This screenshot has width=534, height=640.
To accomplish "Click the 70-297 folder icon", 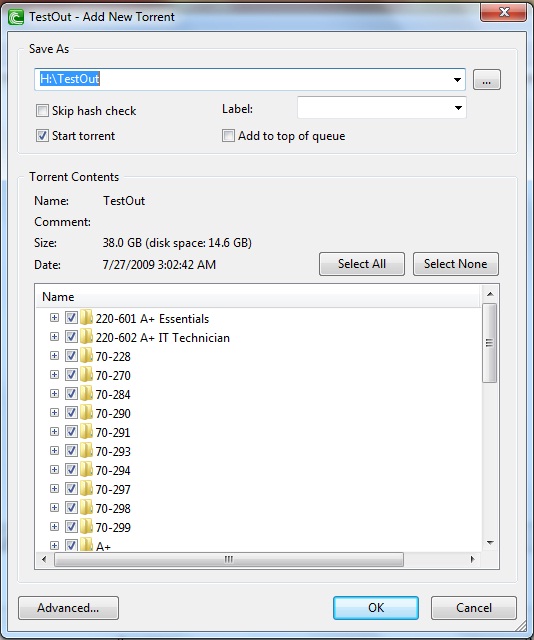I will click(86, 489).
